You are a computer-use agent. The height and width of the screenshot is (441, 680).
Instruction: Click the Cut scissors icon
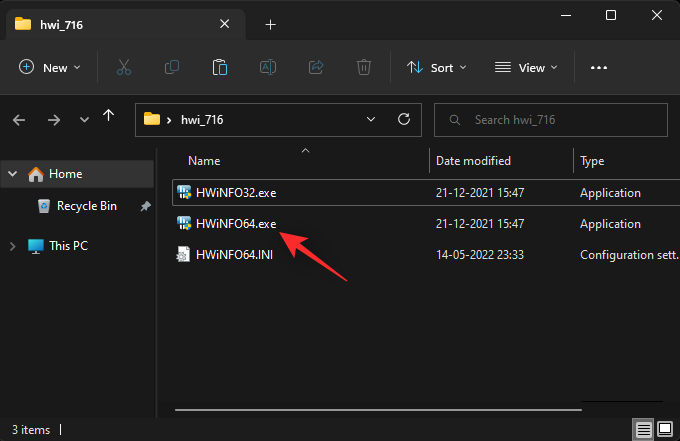[x=124, y=68]
